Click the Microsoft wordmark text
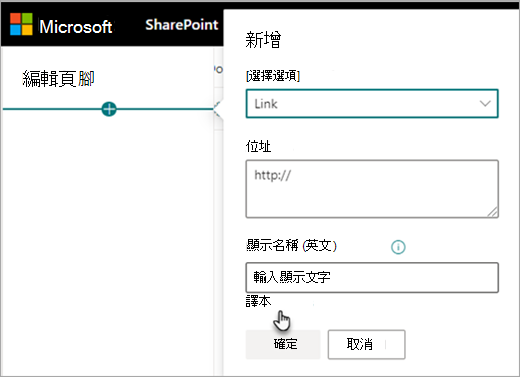Image resolution: width=520 pixels, height=377 pixels. tap(76, 26)
